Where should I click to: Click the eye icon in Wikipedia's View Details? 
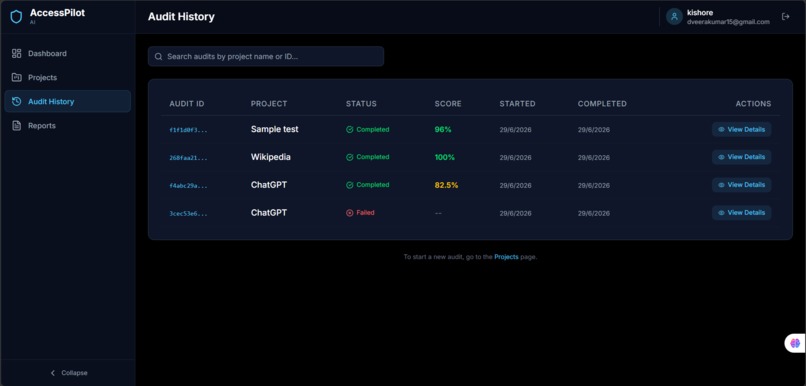(721, 157)
